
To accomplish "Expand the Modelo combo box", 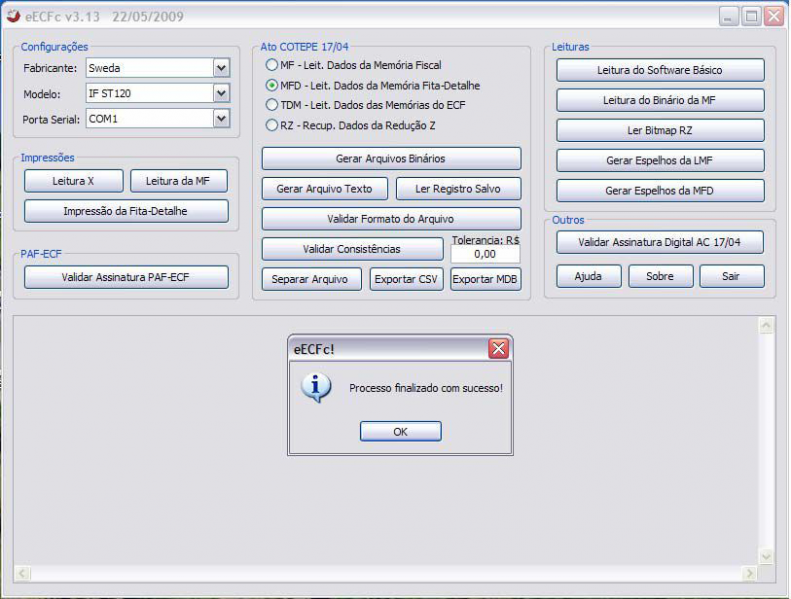I will click(221, 93).
